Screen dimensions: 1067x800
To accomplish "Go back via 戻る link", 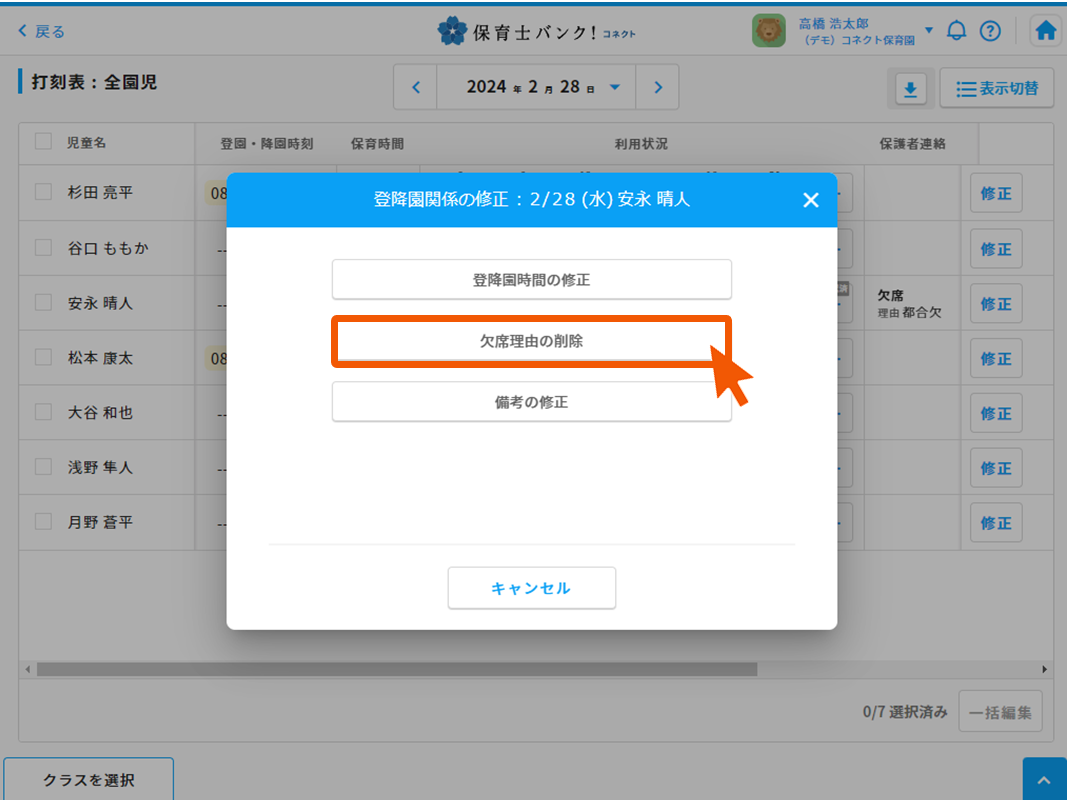I will 41,31.
